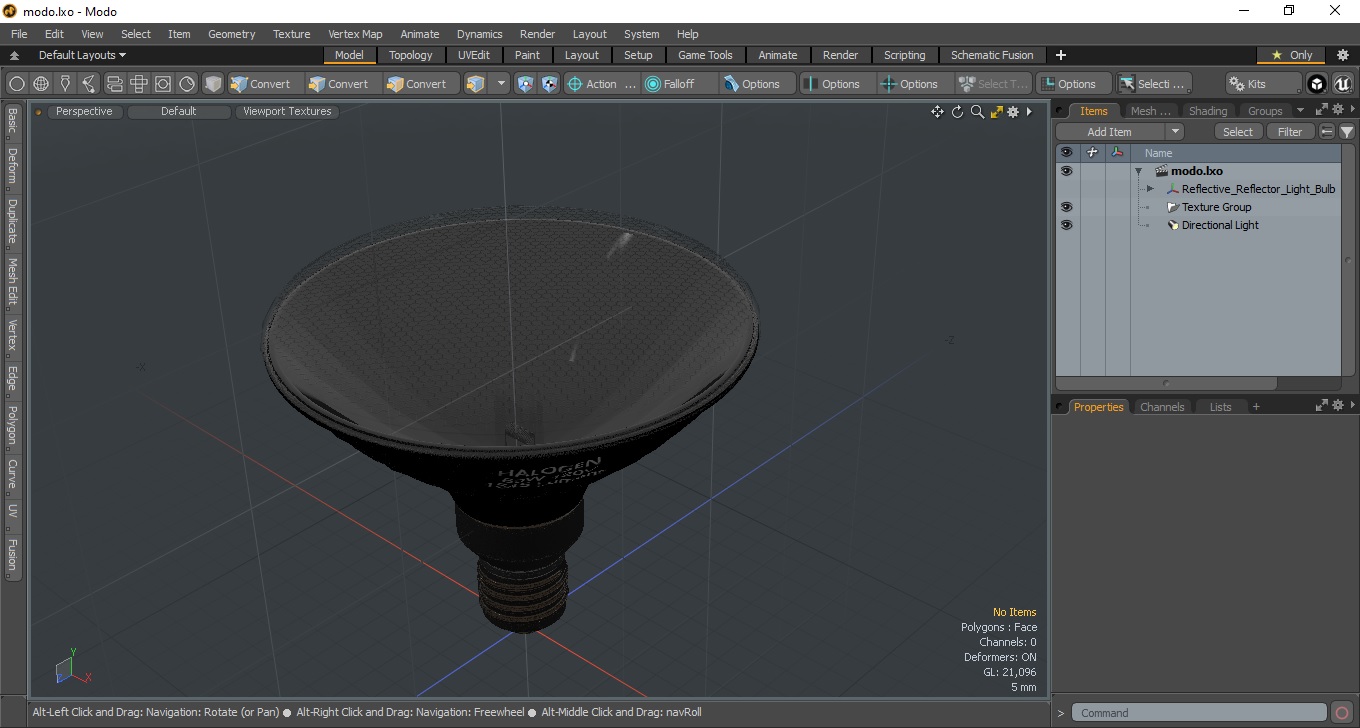Click the Items panel gear settings icon
1360x728 pixels.
click(x=1337, y=111)
